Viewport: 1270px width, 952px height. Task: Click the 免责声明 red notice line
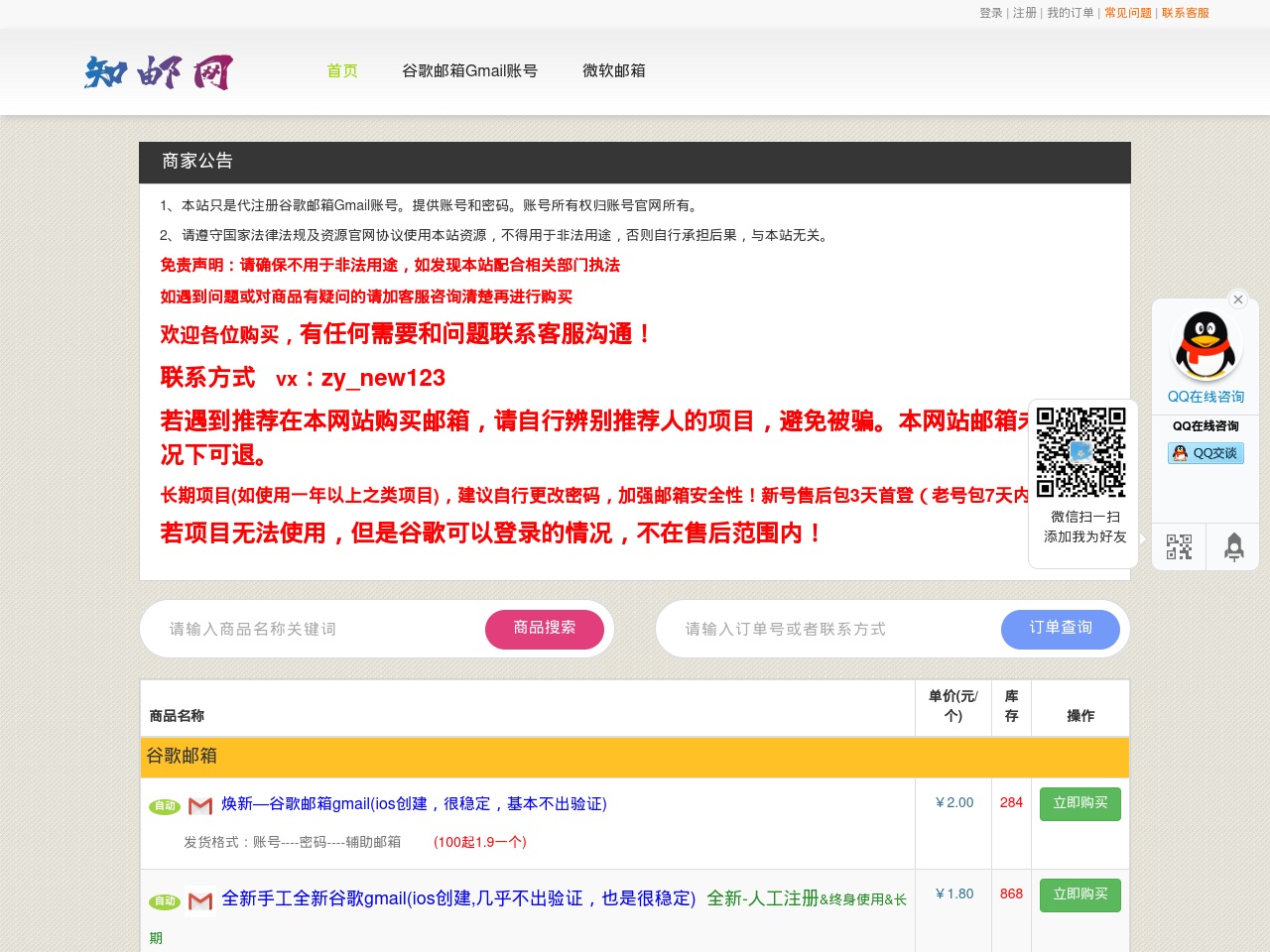(390, 265)
